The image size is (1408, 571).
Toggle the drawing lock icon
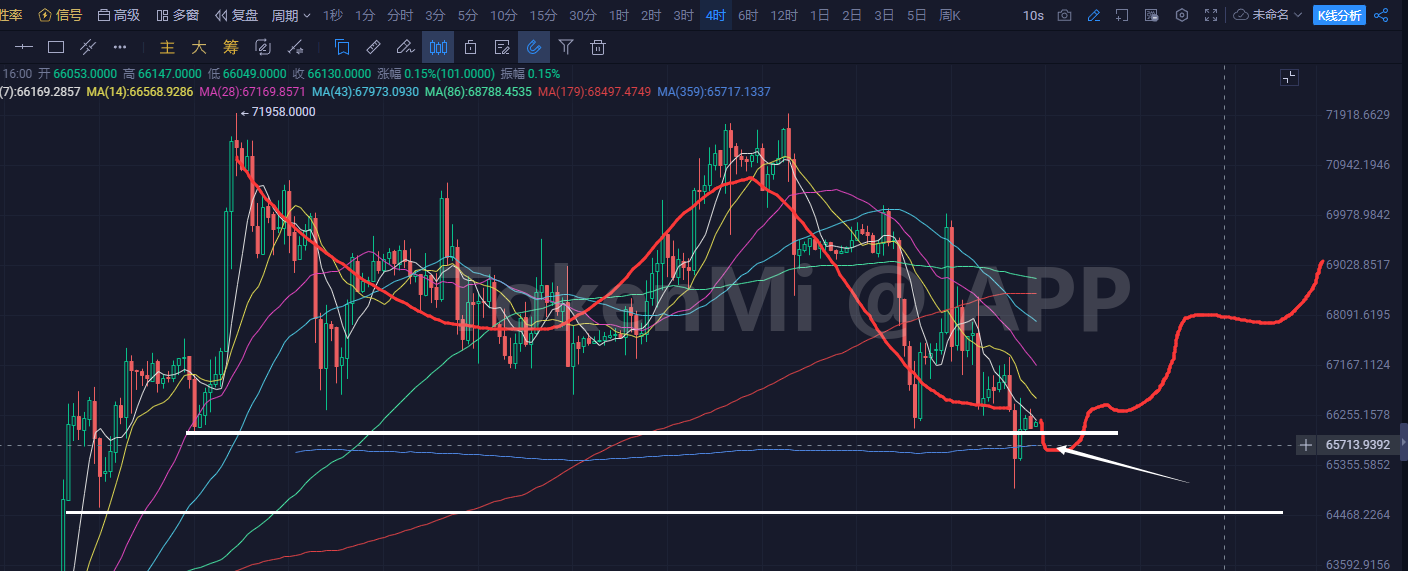tap(470, 47)
